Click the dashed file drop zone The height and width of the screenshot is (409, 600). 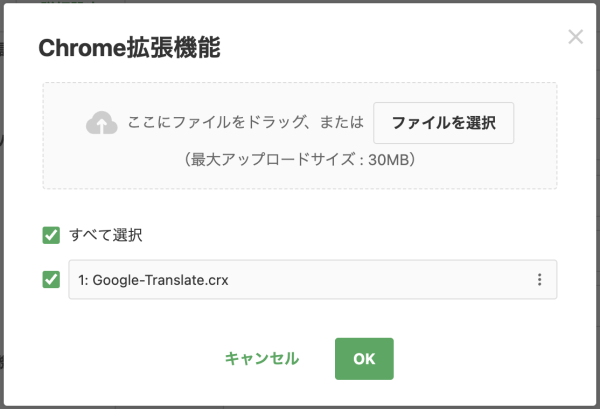click(x=300, y=174)
